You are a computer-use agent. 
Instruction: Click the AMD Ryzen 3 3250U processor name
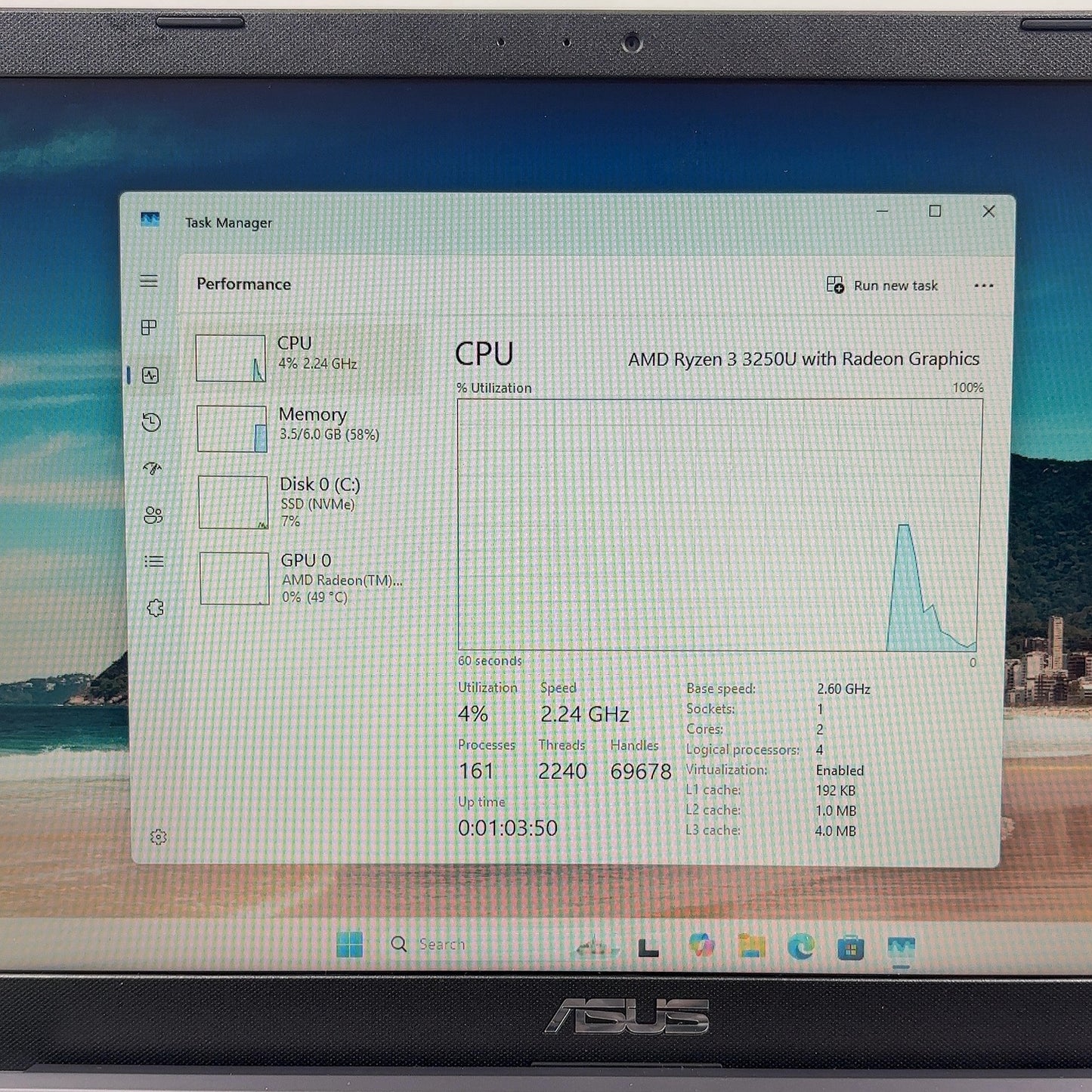pos(803,359)
